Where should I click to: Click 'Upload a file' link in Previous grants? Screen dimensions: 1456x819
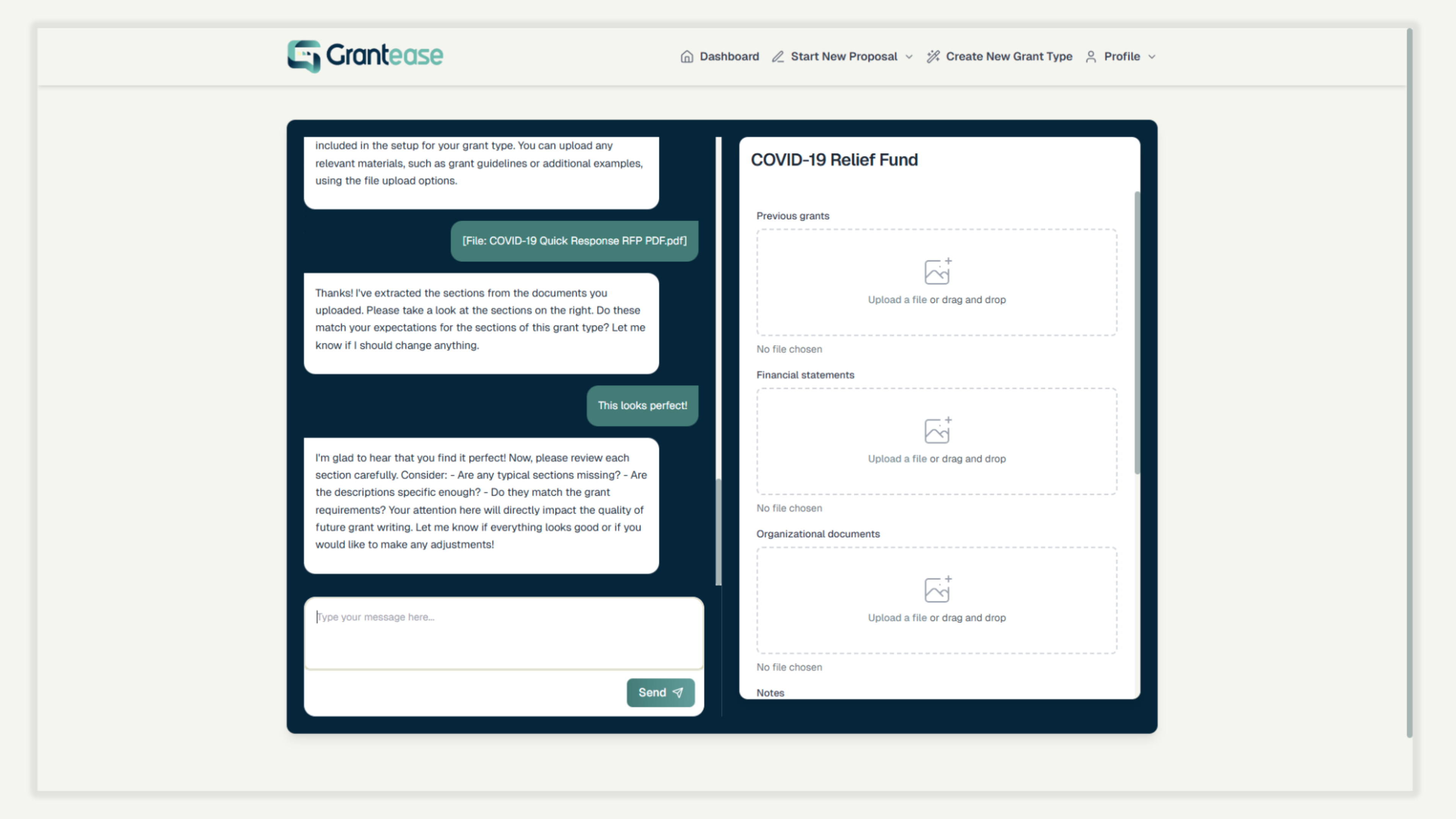897,300
